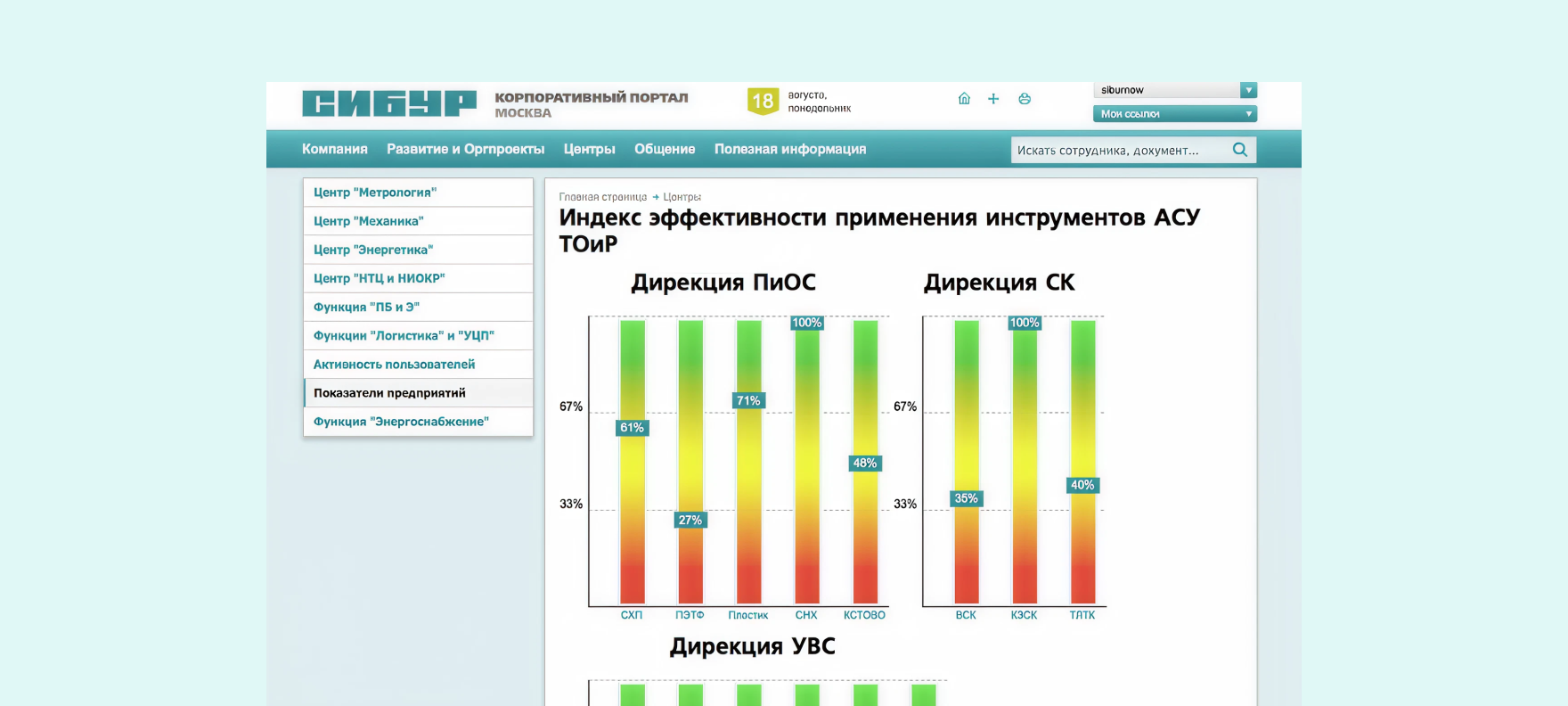Click the 40% marker on ТАТК bar
Viewport: 1568px width, 706px height.
pos(1082,486)
